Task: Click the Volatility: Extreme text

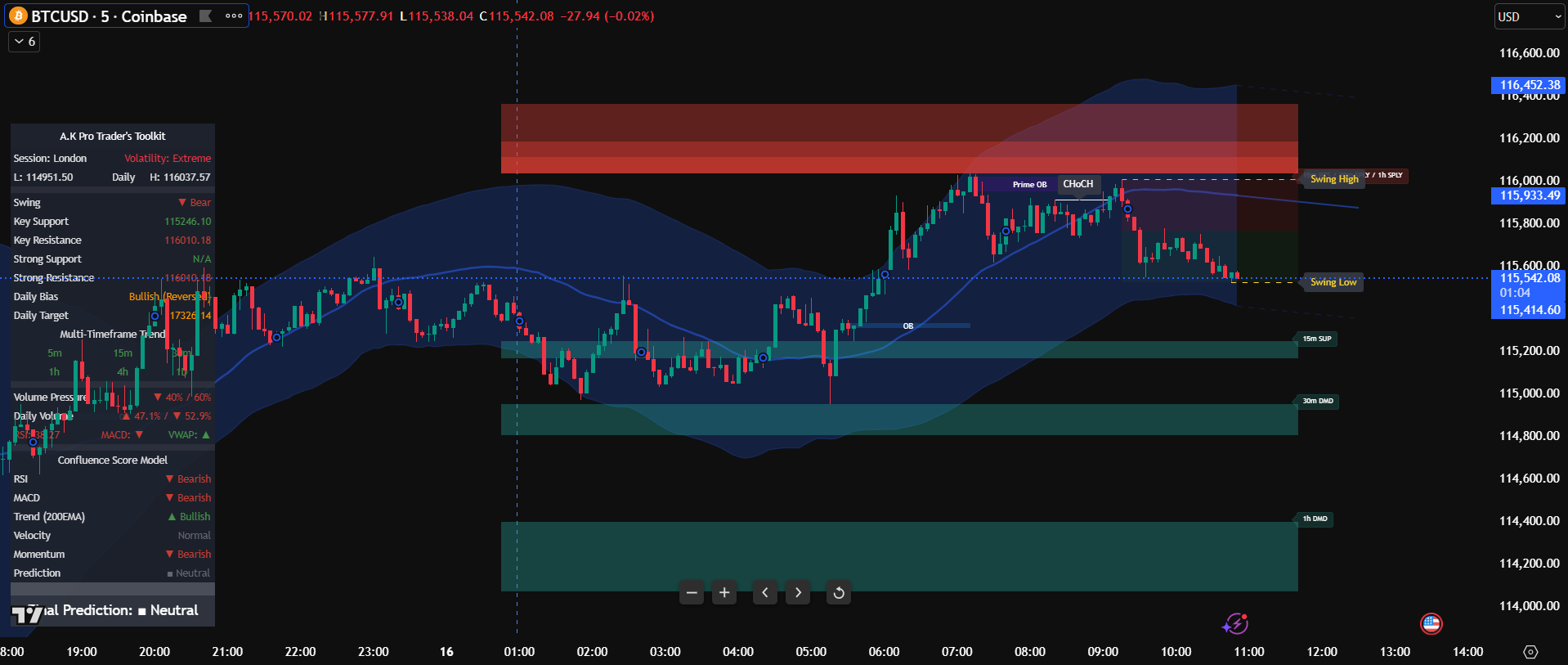Action: pos(168,159)
